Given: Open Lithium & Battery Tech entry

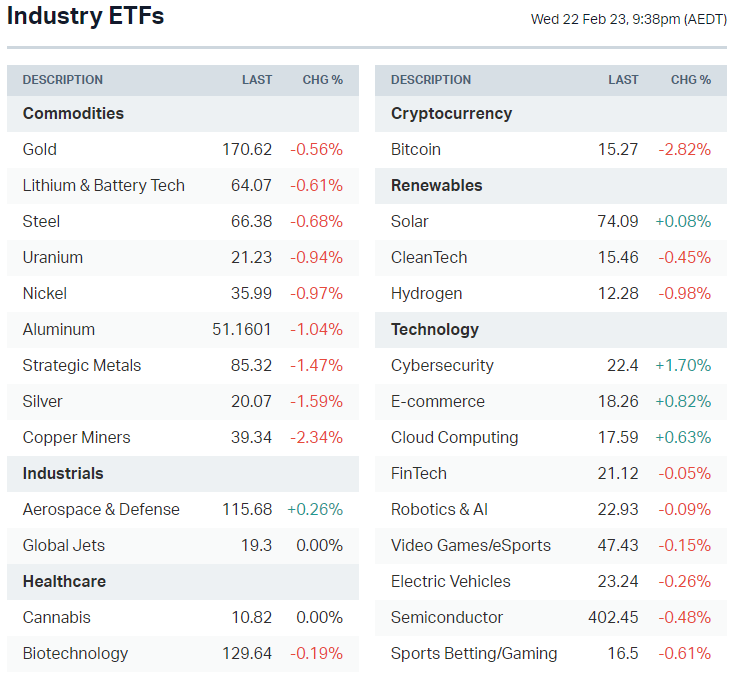Looking at the screenshot, I should point(103,185).
